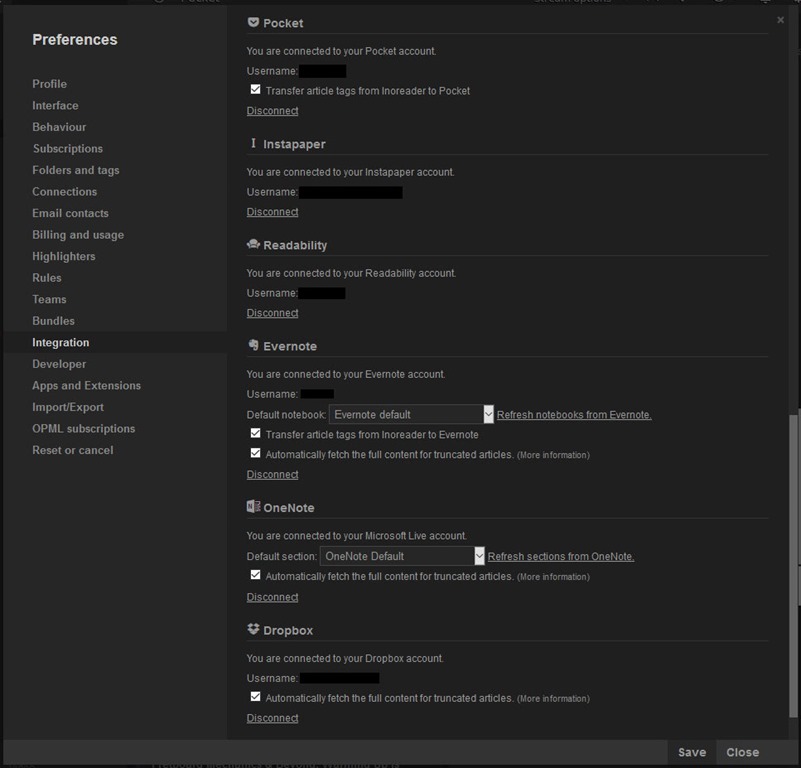Click Refresh notebooks from Evernote link
Screen dimensions: 801x768
[574, 414]
